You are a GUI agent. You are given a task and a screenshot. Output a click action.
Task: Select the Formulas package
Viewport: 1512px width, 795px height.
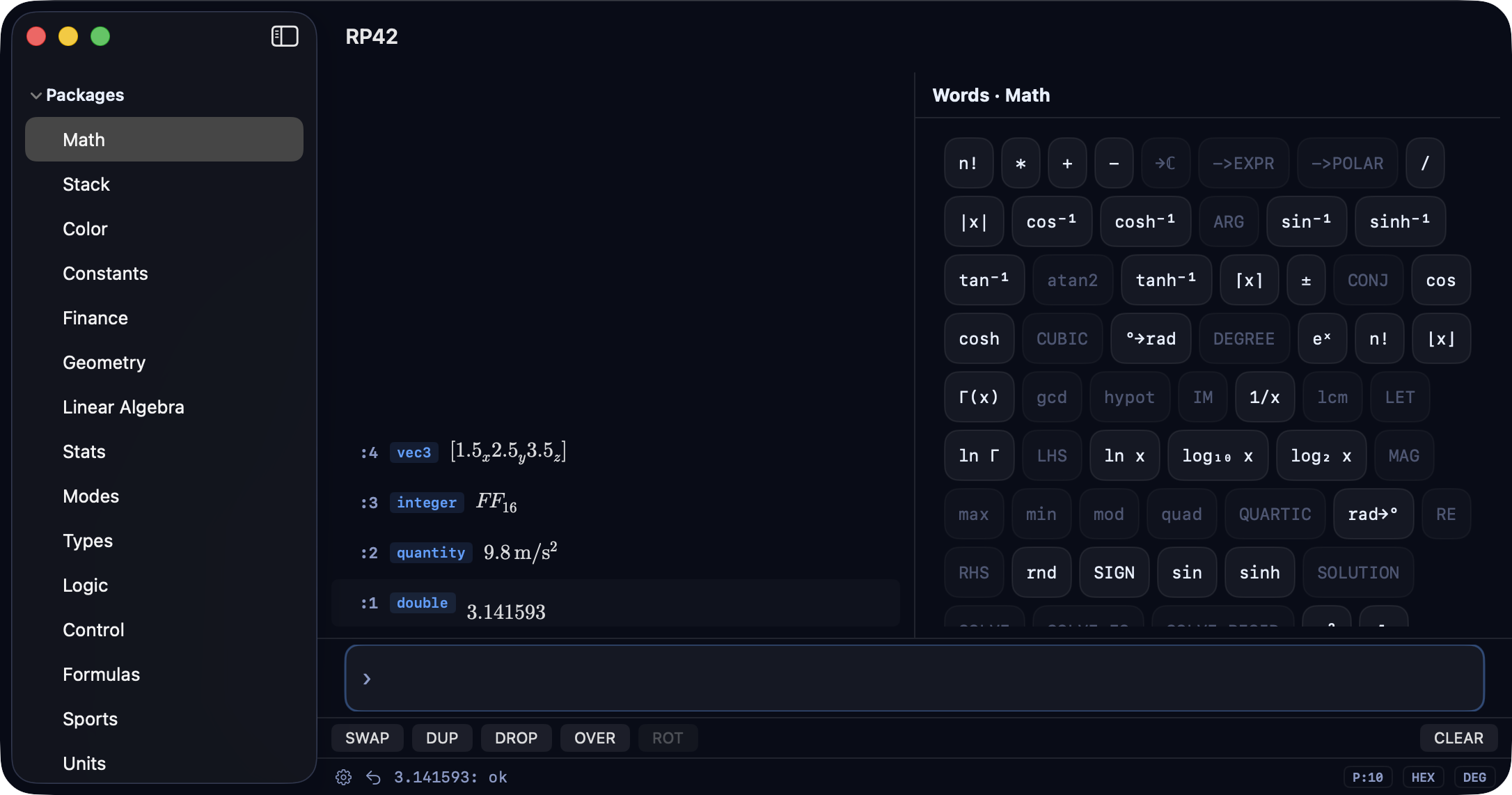point(164,674)
